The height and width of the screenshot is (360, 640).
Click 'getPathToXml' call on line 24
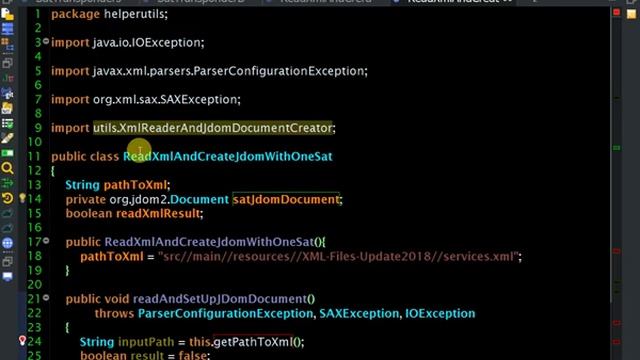253,342
